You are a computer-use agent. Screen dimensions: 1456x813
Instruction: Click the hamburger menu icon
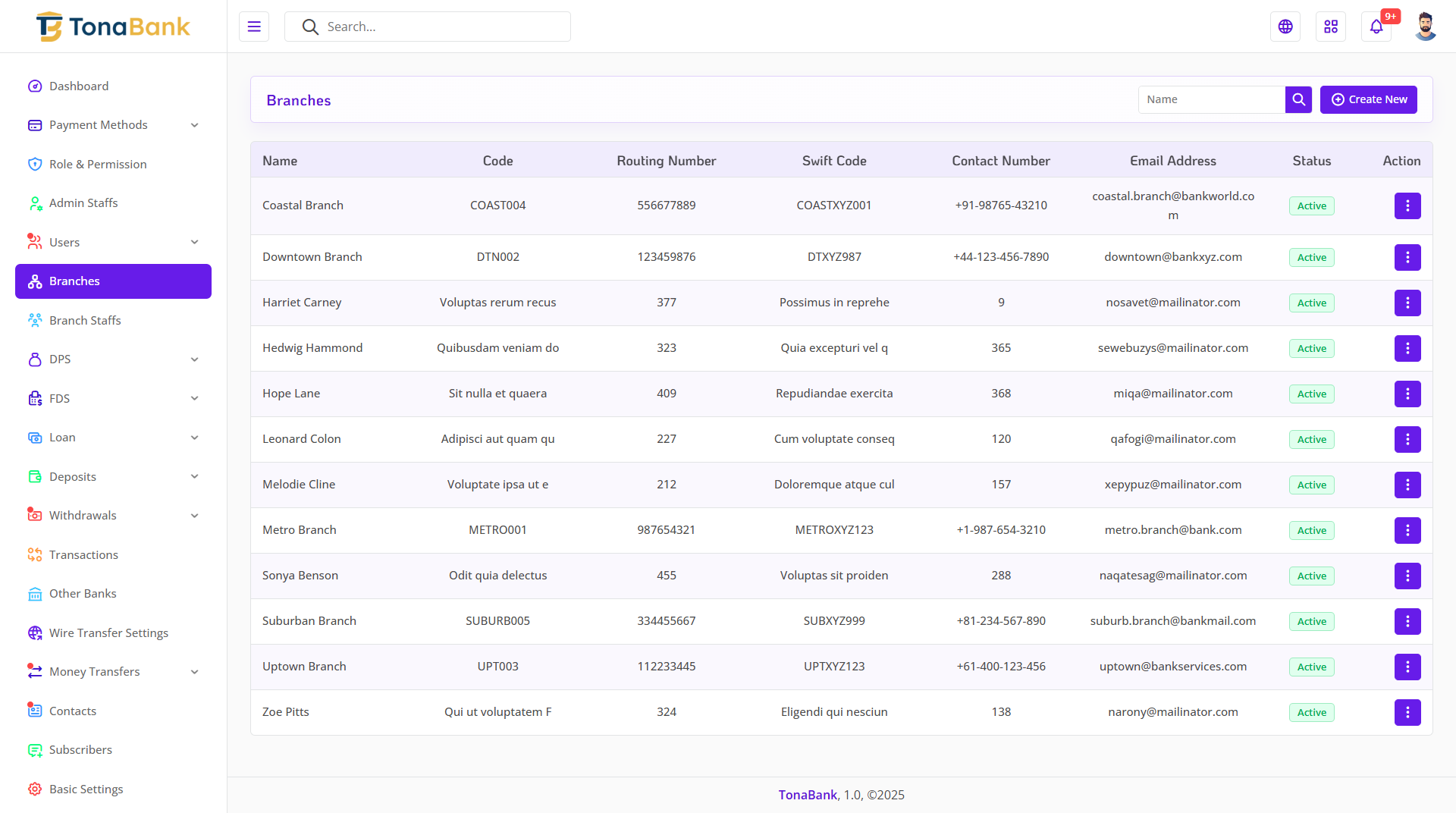tap(254, 27)
